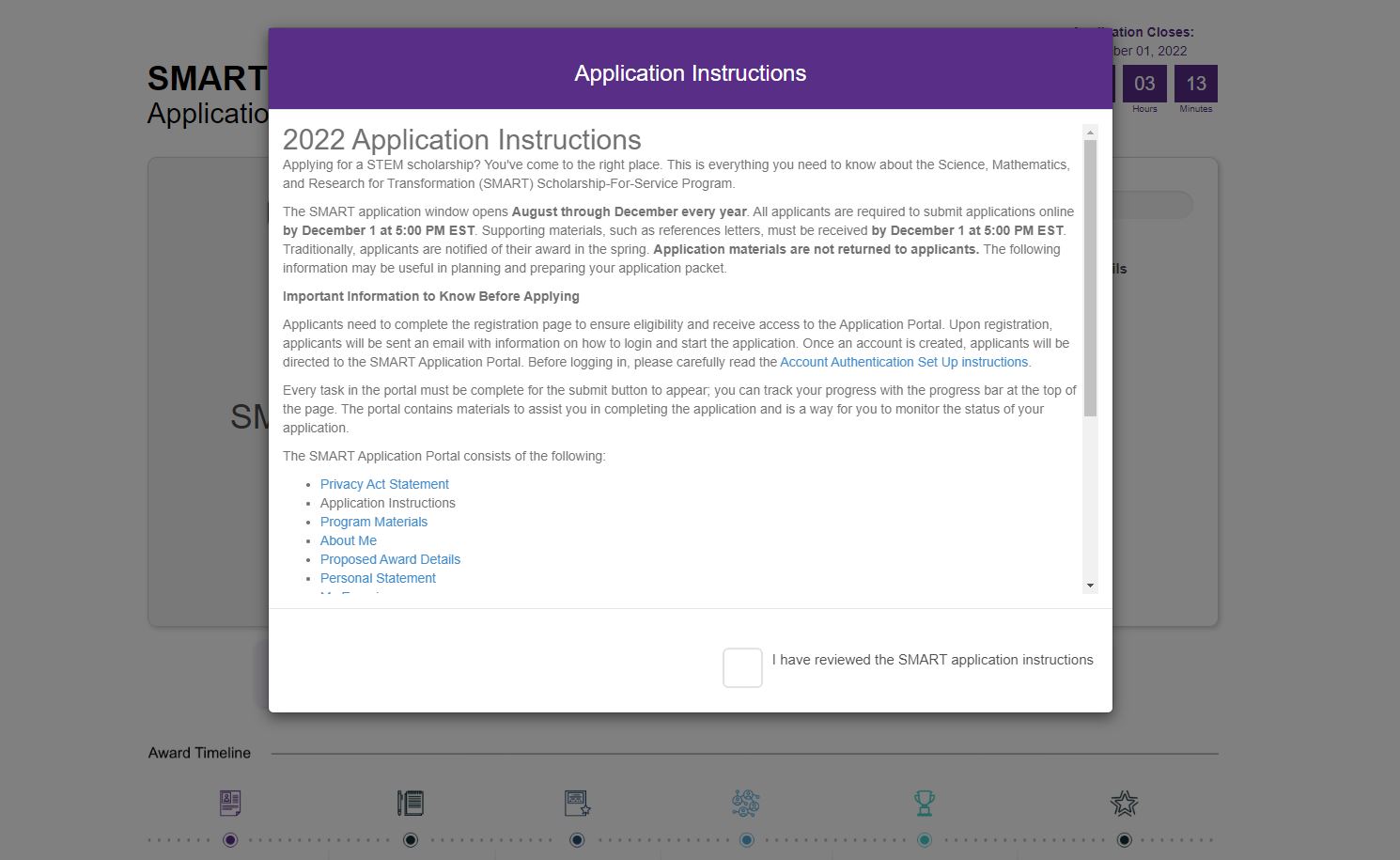This screenshot has height=860, width=1400.
Task: Go to the Program Materials link
Action: pos(374,522)
